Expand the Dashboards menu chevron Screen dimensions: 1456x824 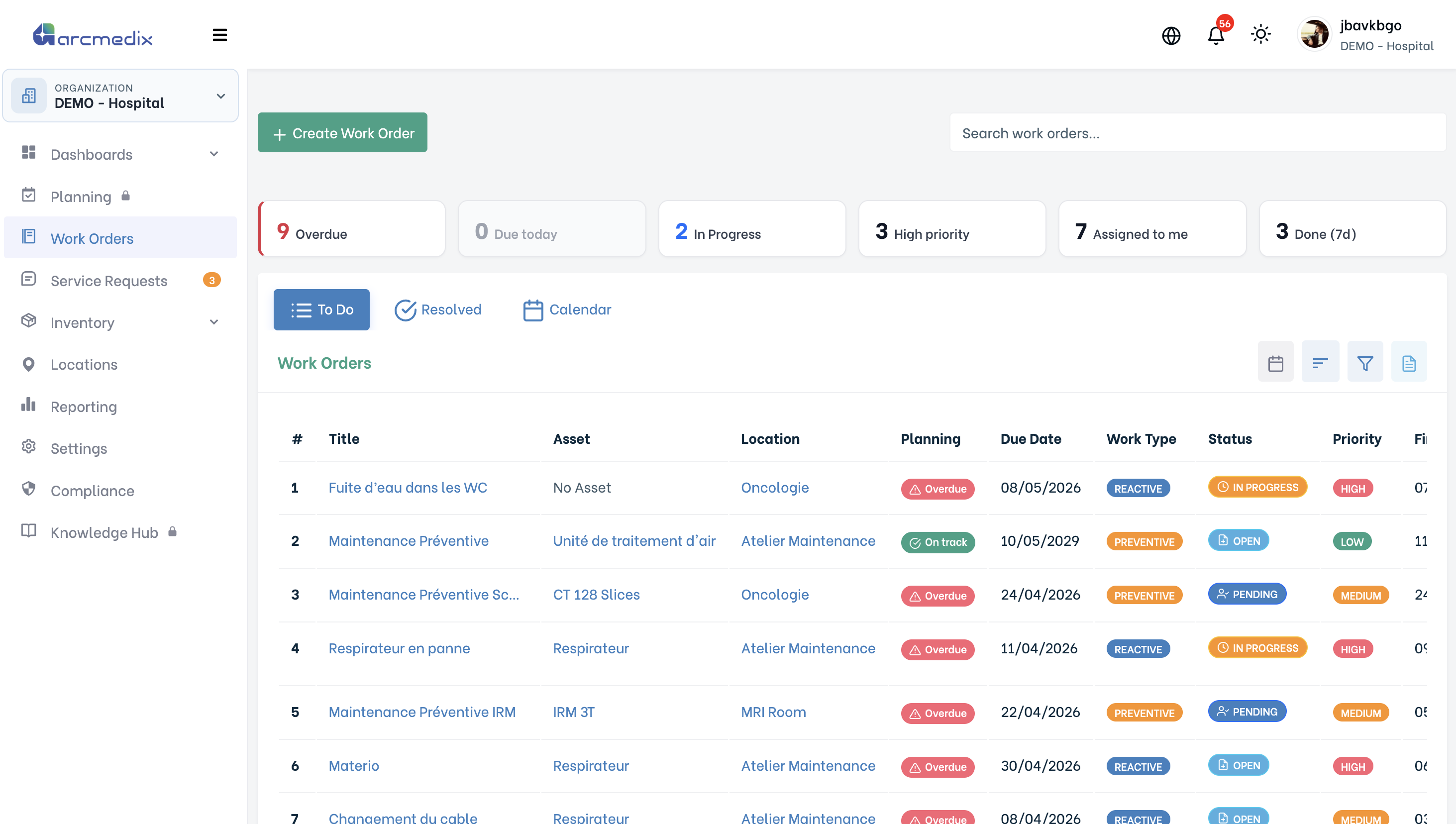coord(214,154)
